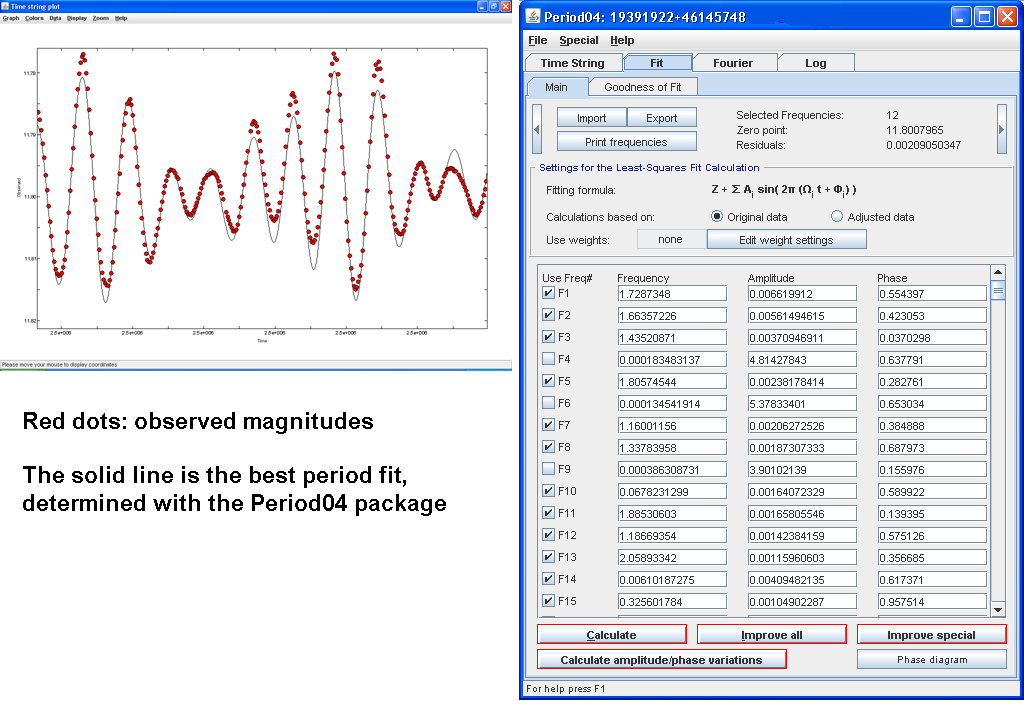Uncheck the F2 frequency checkbox
The image size is (1024, 719).
pyautogui.click(x=549, y=315)
